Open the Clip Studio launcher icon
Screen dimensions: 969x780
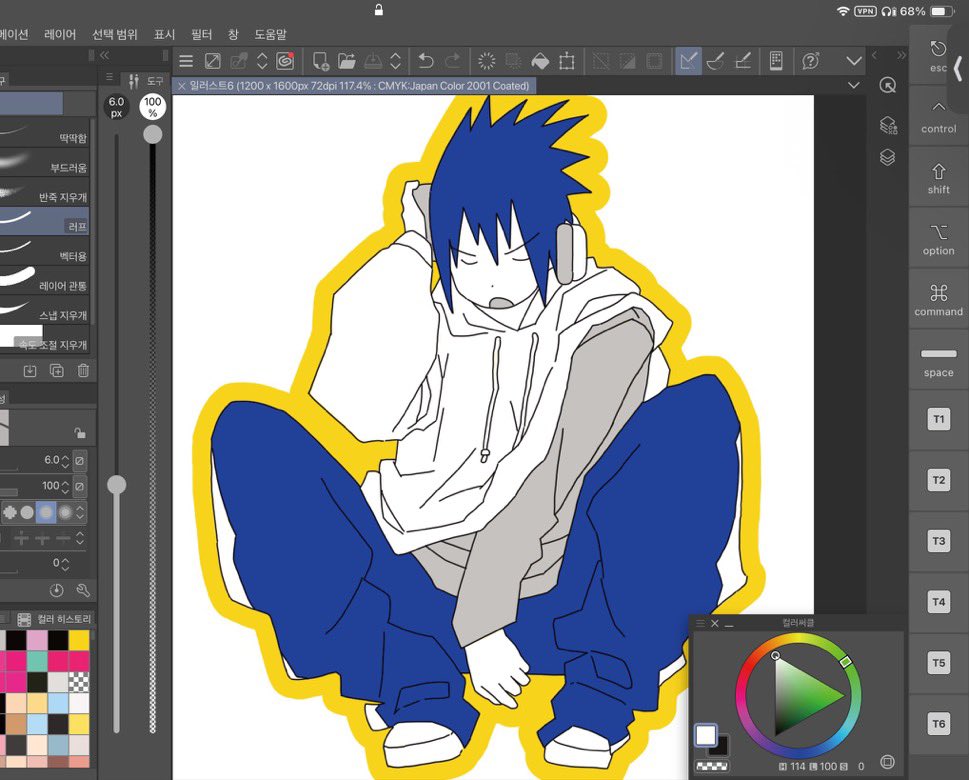[x=285, y=61]
